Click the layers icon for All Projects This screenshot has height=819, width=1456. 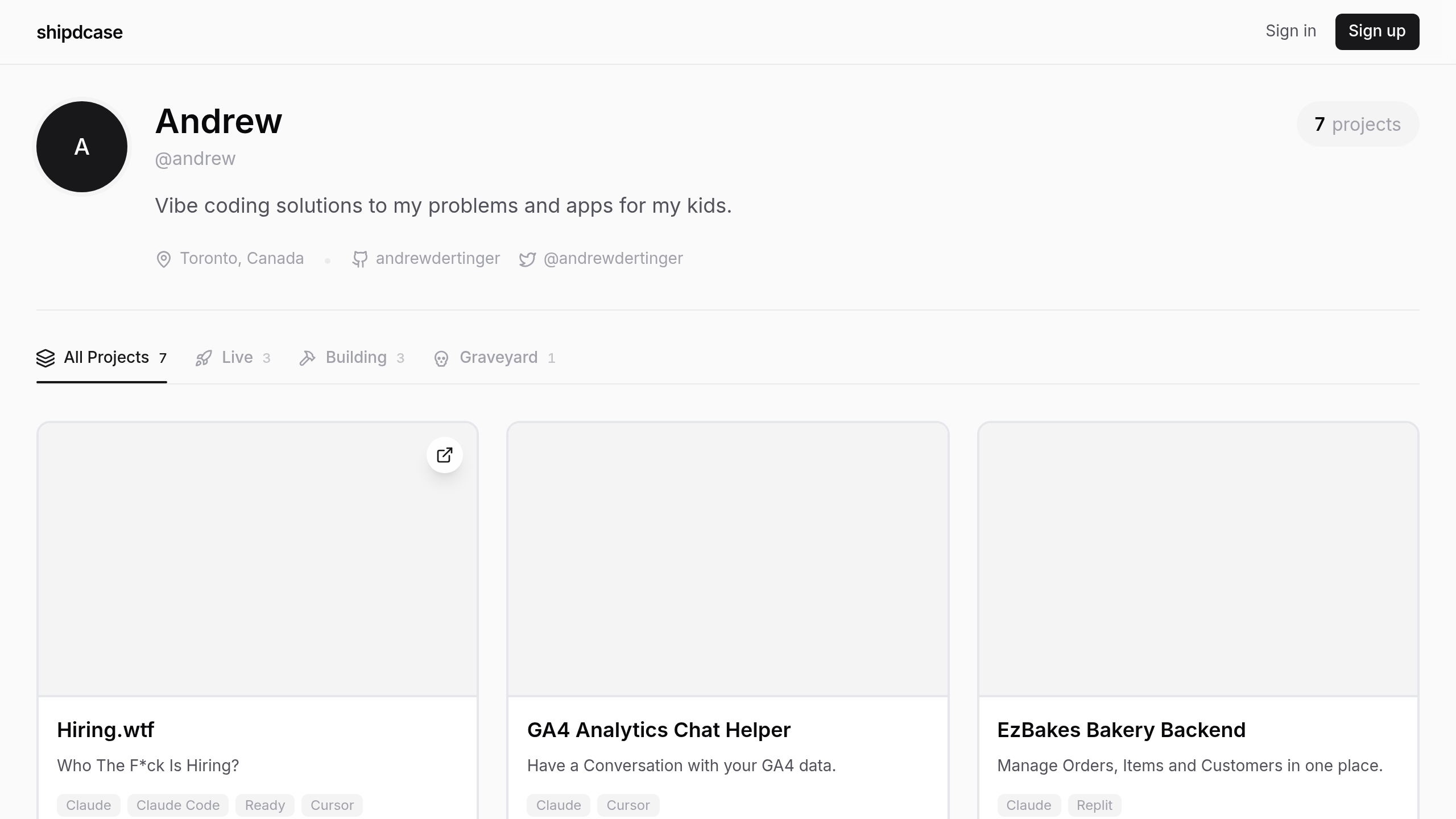click(45, 358)
